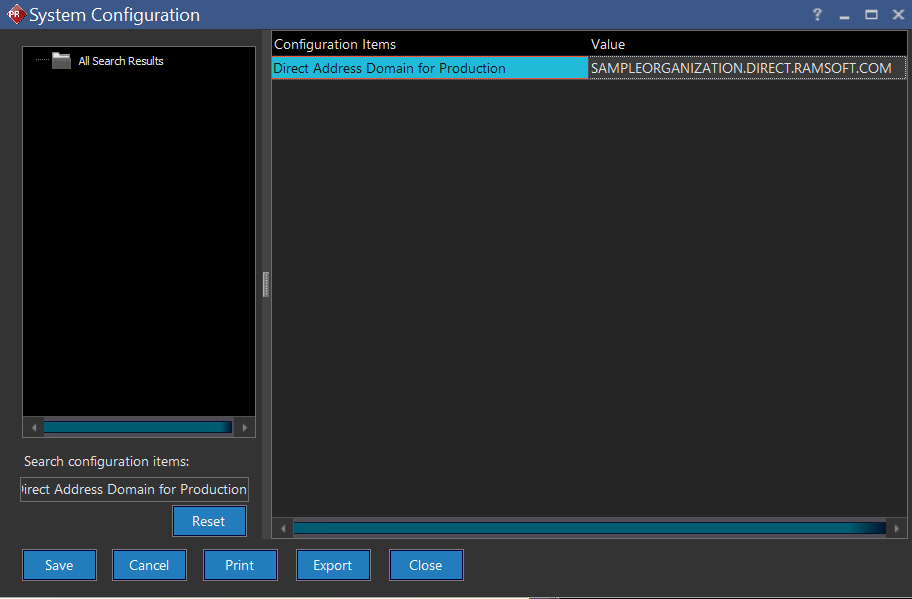Select the All Search Results tree node
The width and height of the screenshot is (912, 599).
click(120, 61)
